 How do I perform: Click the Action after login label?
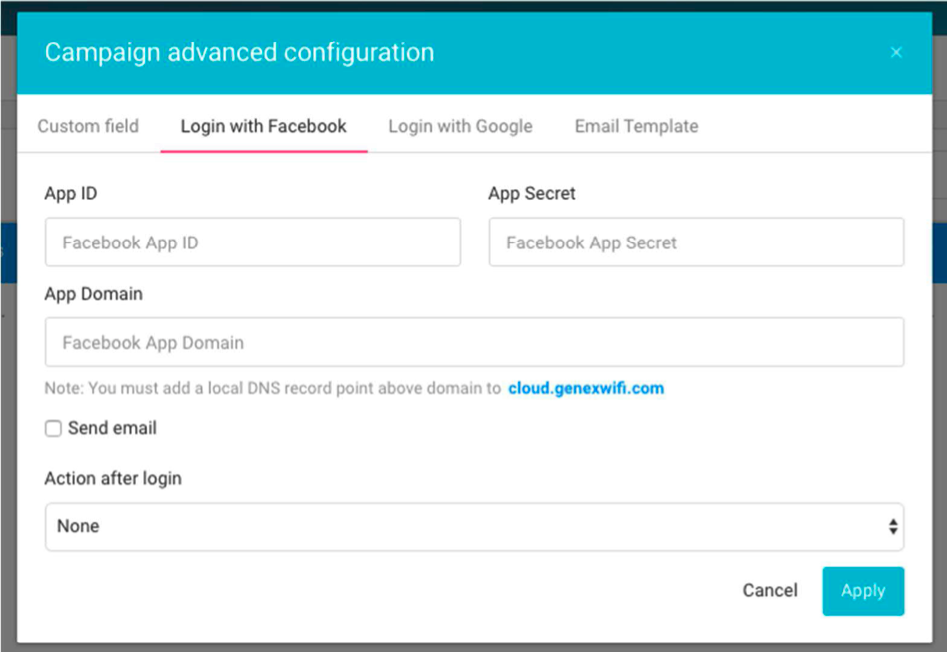pyautogui.click(x=113, y=479)
